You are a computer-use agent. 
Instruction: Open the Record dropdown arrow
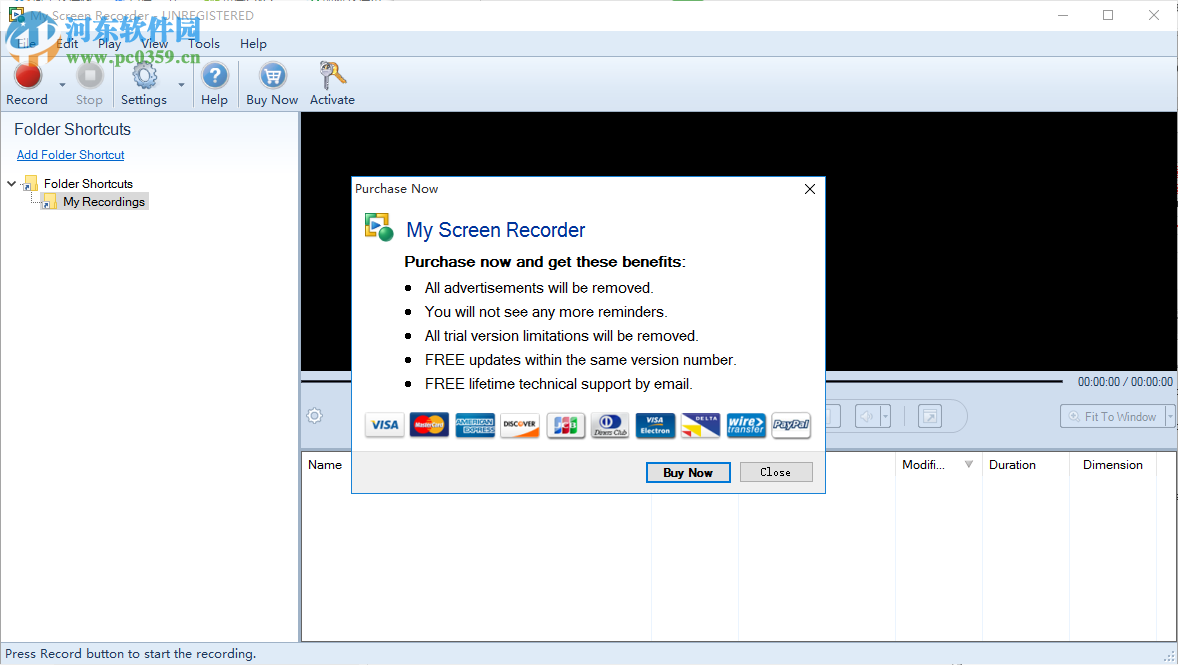tap(61, 83)
